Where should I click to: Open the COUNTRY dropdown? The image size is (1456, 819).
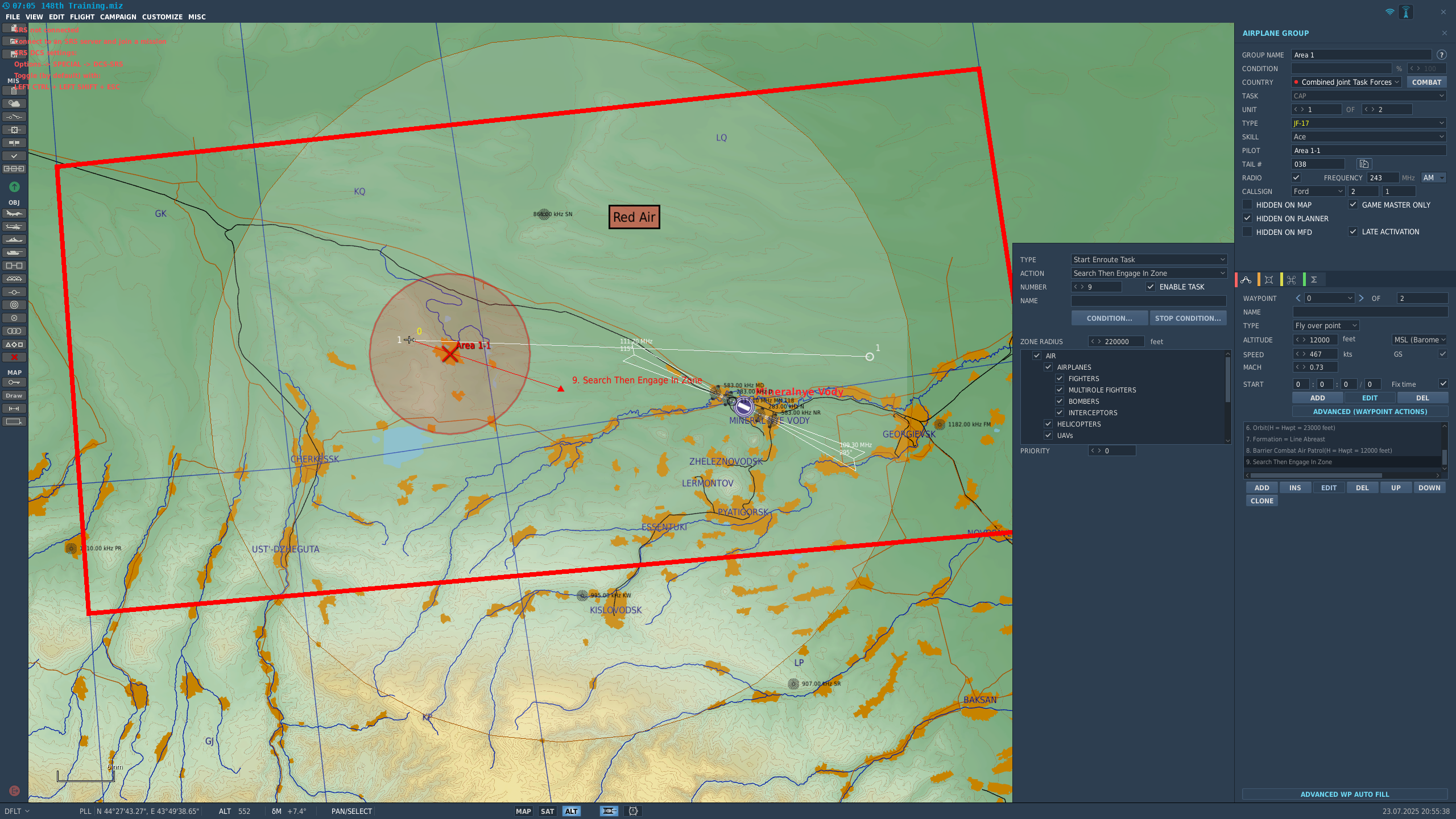point(1346,82)
